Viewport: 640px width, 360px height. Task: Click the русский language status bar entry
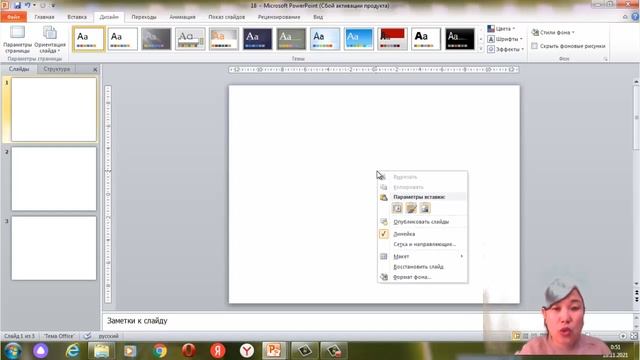coord(109,336)
